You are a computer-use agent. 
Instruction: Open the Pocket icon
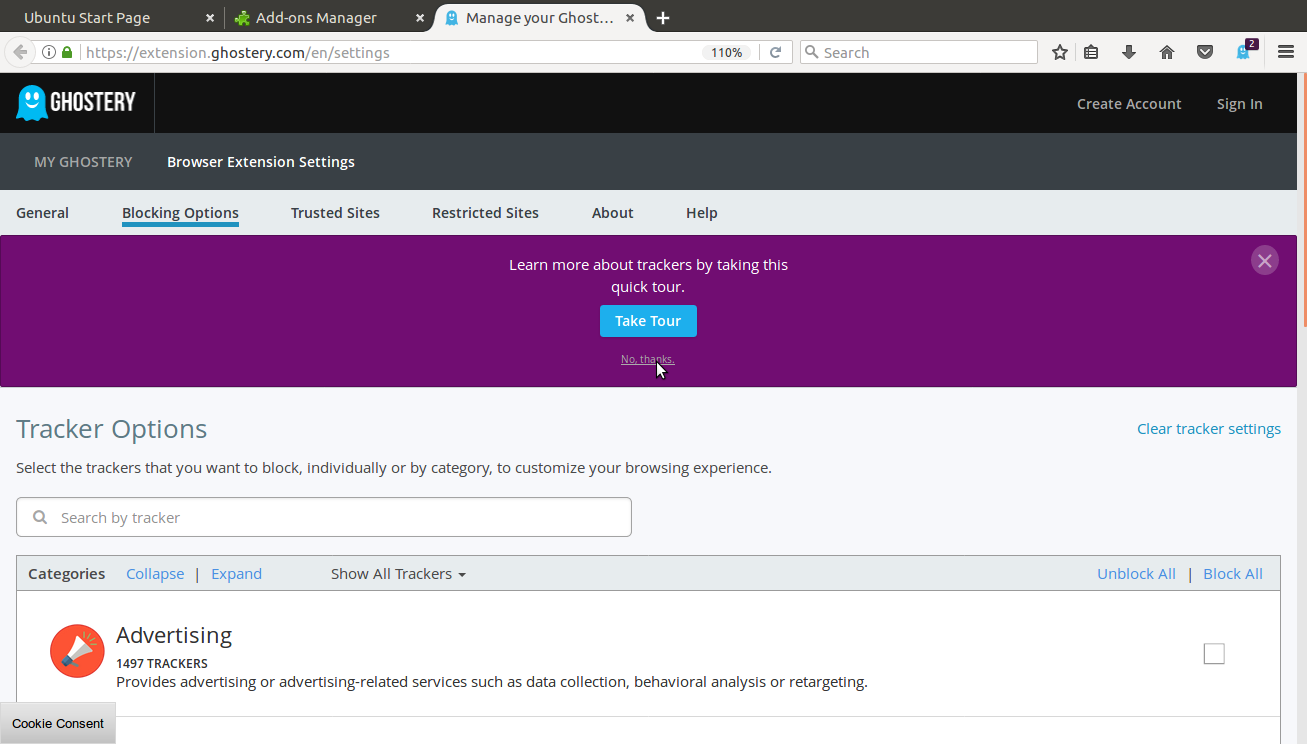tap(1205, 52)
